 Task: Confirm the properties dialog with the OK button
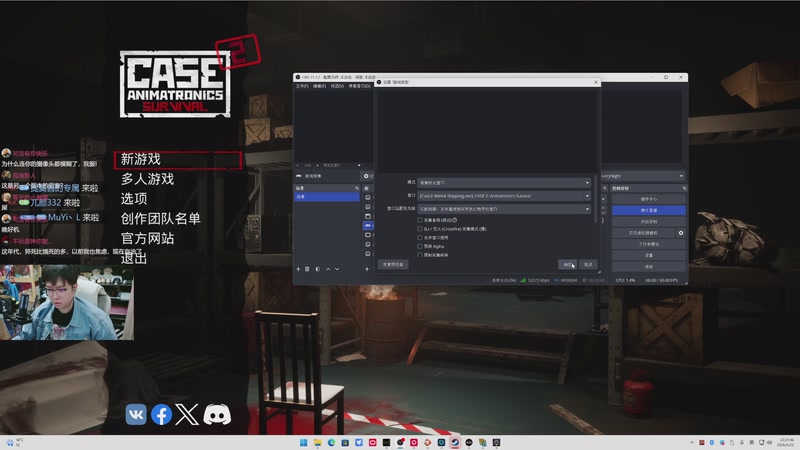(567, 264)
